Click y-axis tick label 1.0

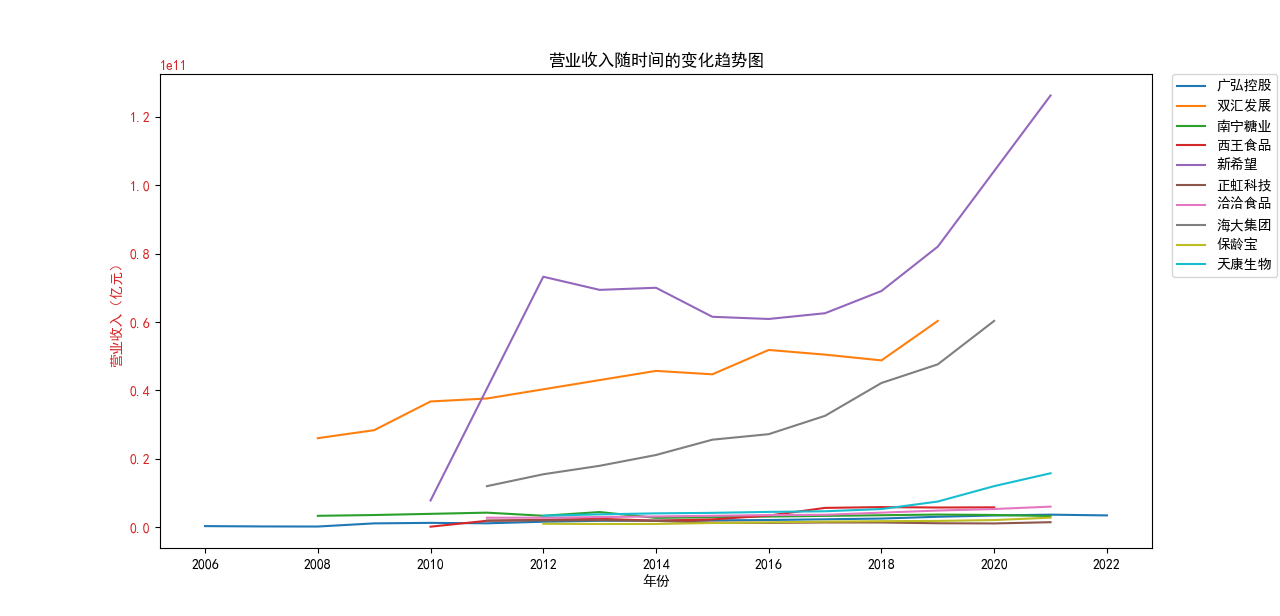pos(139,186)
